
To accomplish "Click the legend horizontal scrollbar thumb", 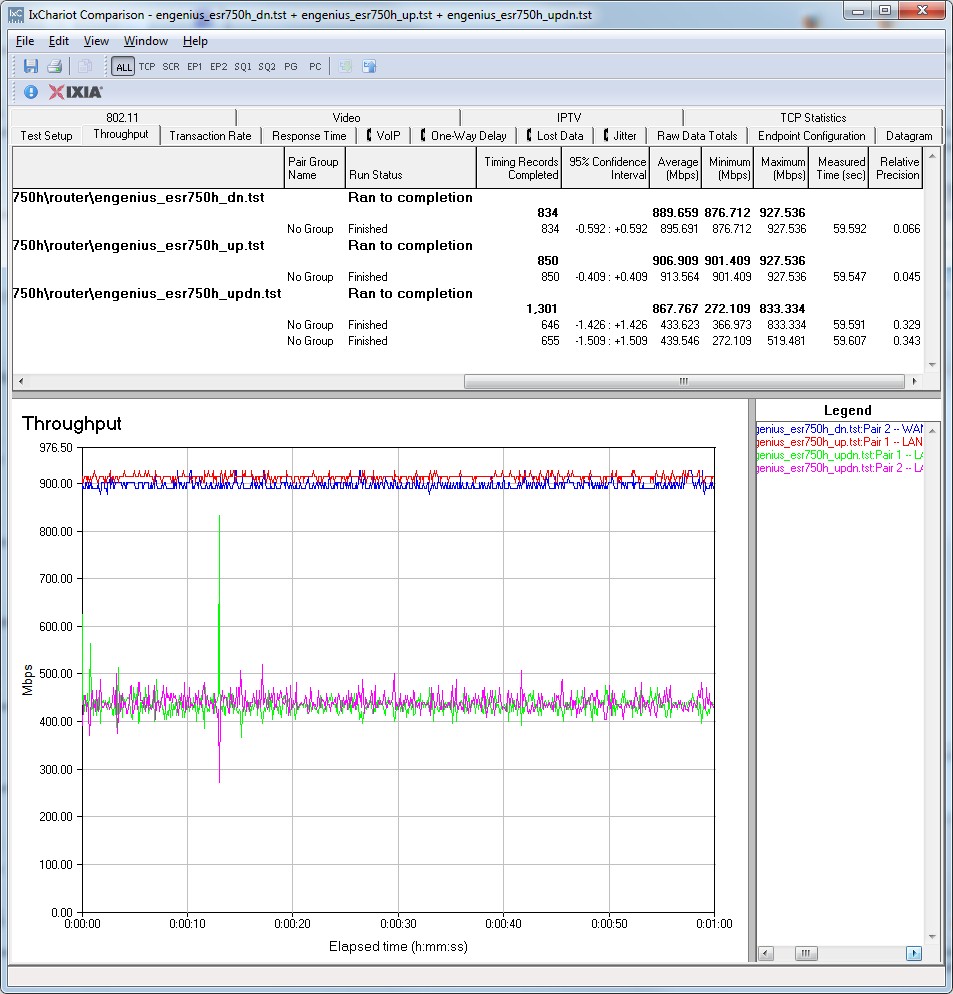I will point(806,953).
